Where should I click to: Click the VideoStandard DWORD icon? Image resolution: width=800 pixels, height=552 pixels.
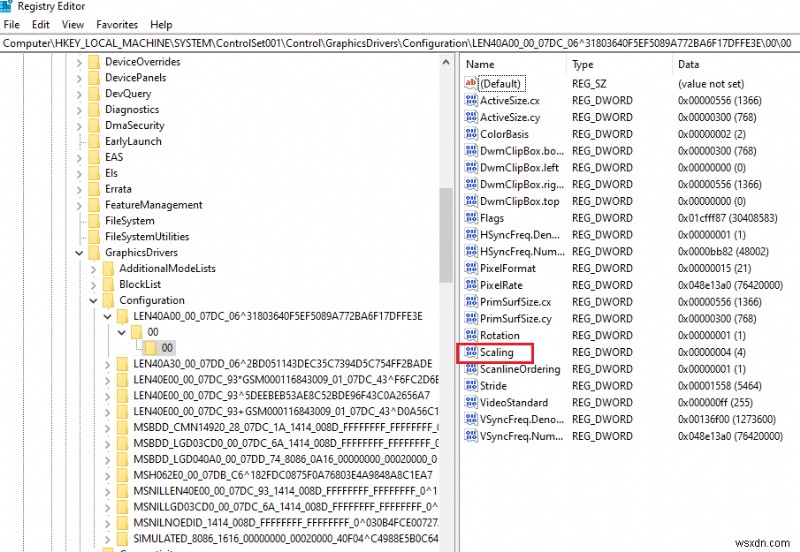[x=471, y=403]
